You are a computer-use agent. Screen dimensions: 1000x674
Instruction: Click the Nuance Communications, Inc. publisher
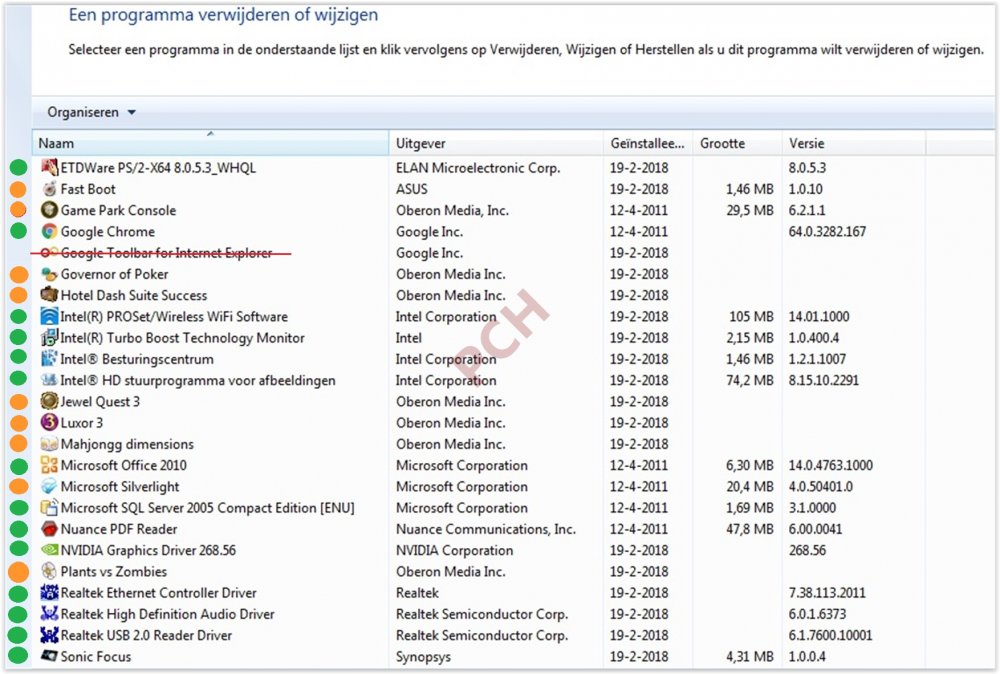(x=485, y=529)
